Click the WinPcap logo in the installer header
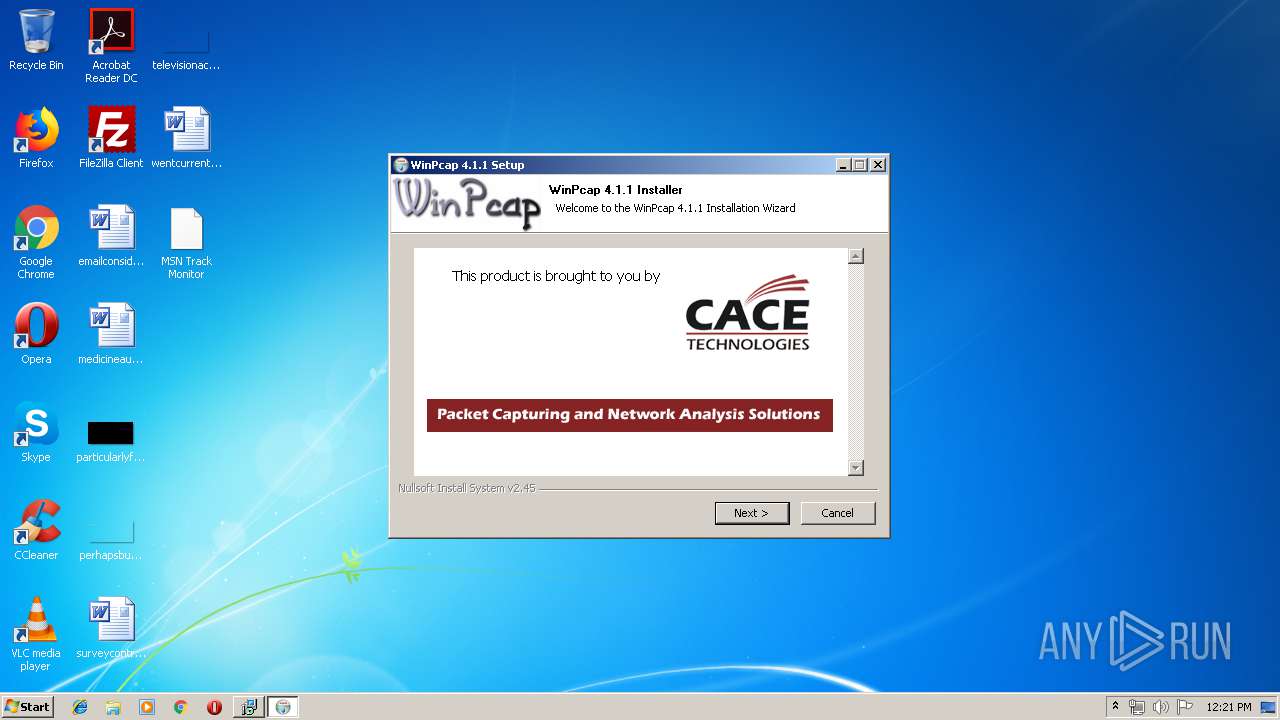 click(x=467, y=203)
